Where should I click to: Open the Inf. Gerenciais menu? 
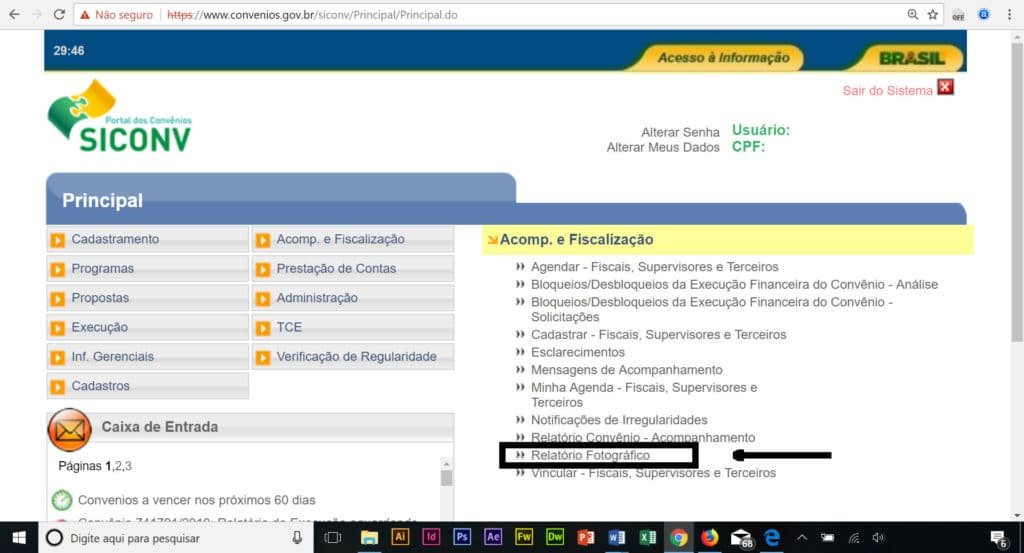148,356
